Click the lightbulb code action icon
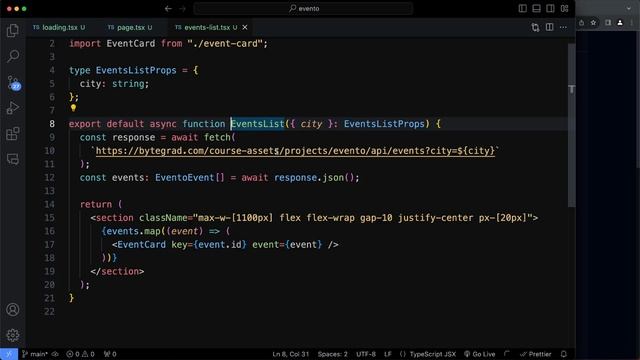The height and width of the screenshot is (360, 640). [x=73, y=108]
